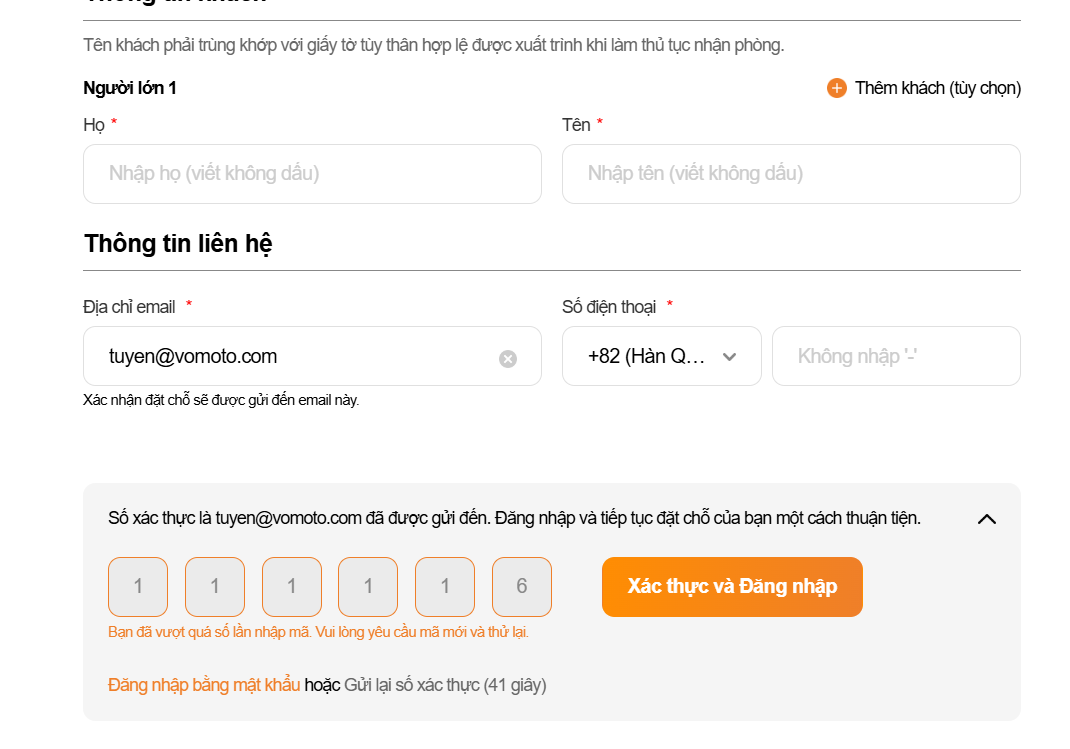The image size is (1070, 749).
Task: Select the sixth code box containing 6
Action: [522, 587]
